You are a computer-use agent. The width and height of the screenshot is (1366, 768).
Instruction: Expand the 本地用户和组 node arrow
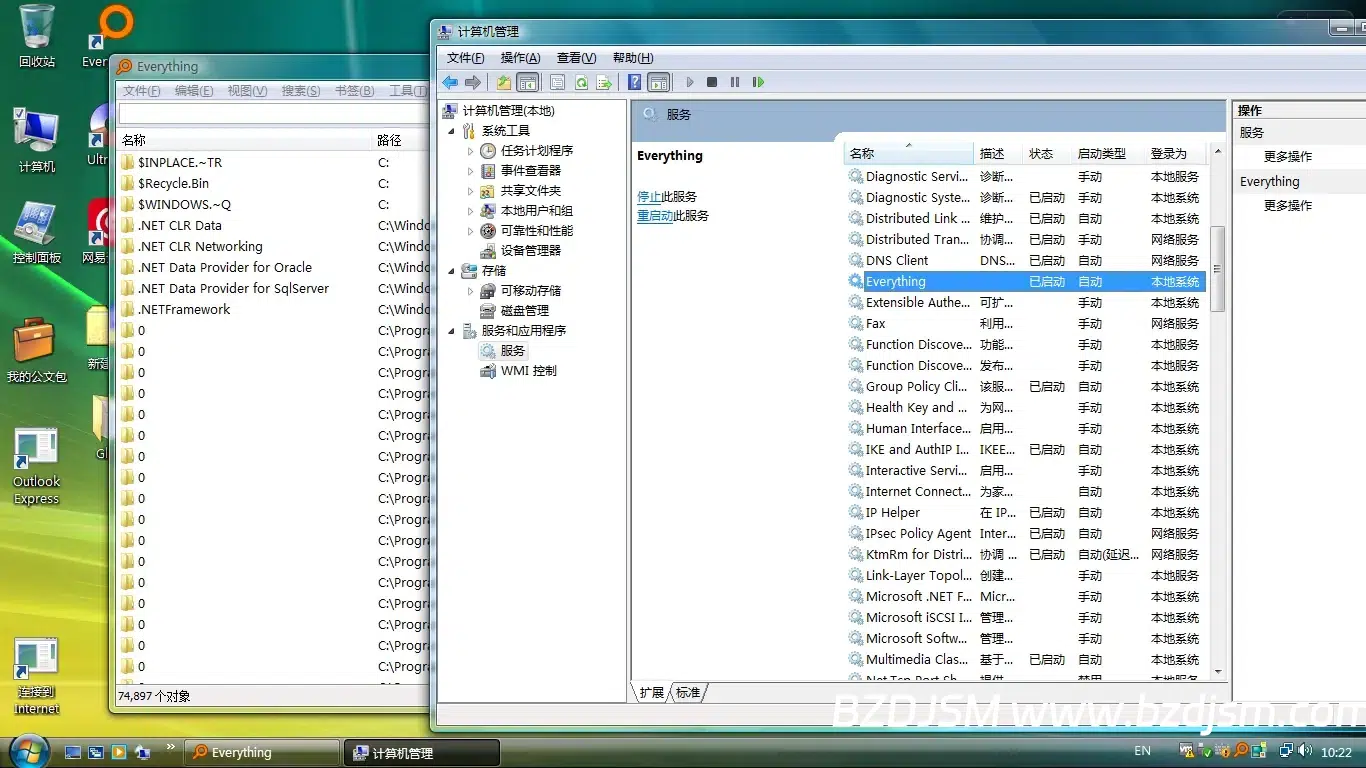point(470,211)
